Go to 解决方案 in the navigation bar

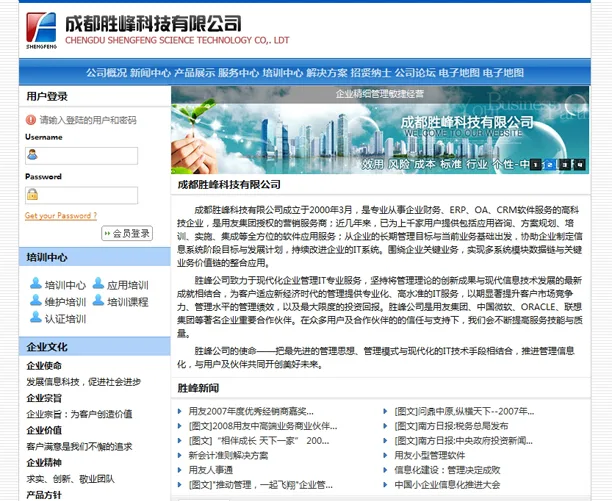click(326, 73)
